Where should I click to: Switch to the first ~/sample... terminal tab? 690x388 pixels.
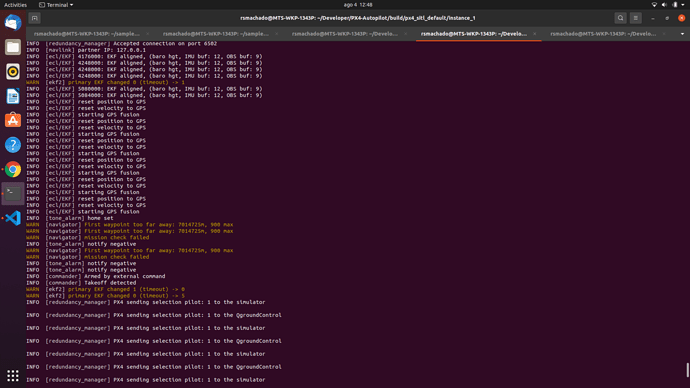point(87,34)
